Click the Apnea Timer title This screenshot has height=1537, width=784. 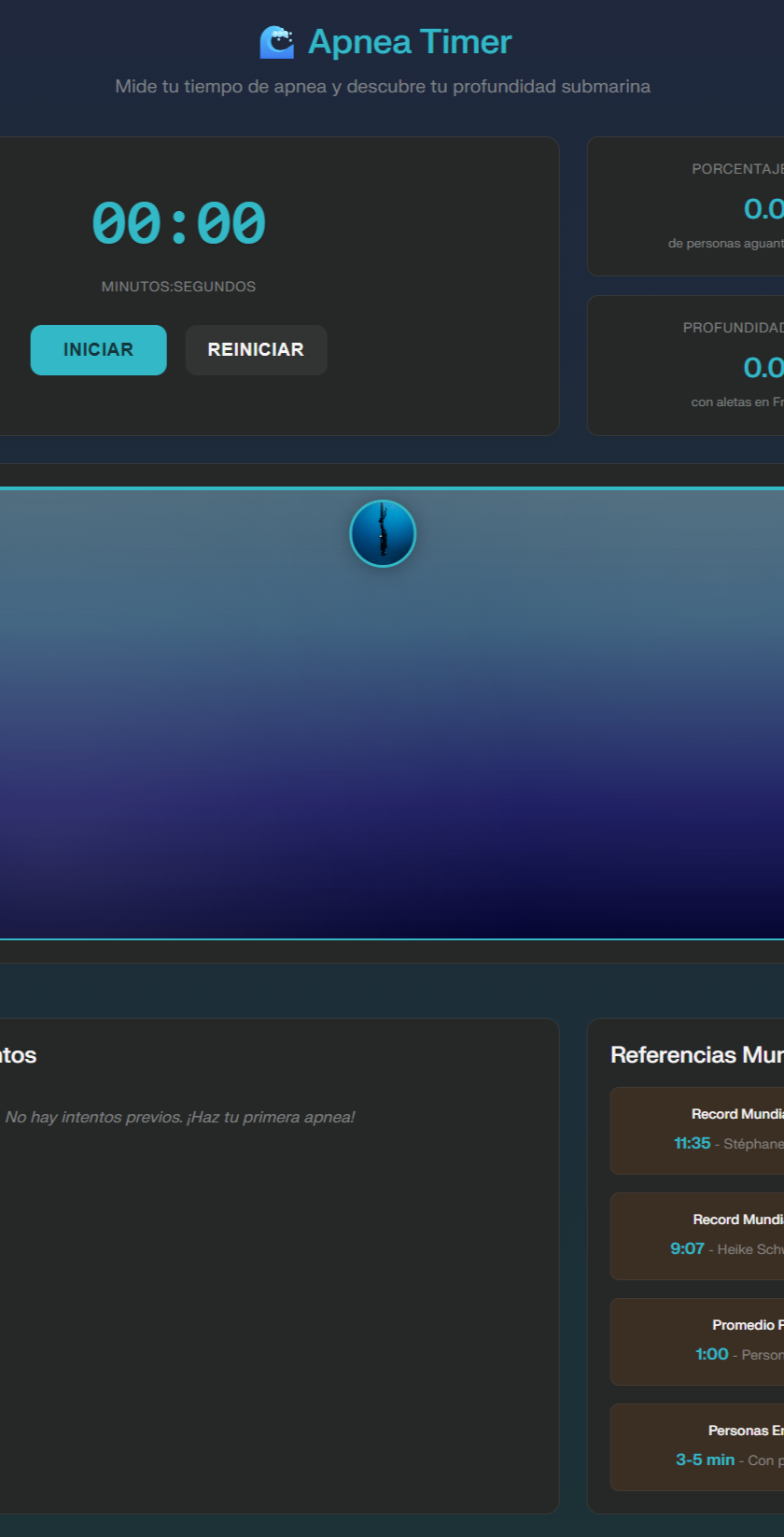[410, 42]
